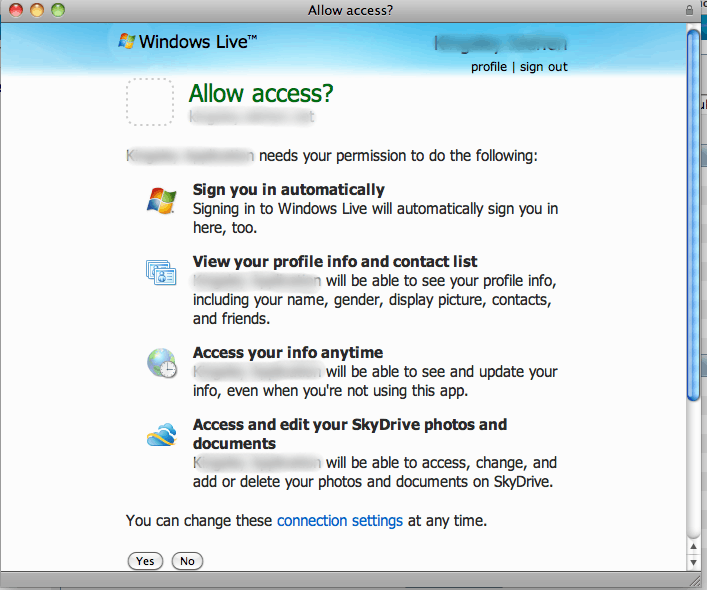Click the dotted app picture placeholder
The height and width of the screenshot is (590, 707).
tap(150, 102)
